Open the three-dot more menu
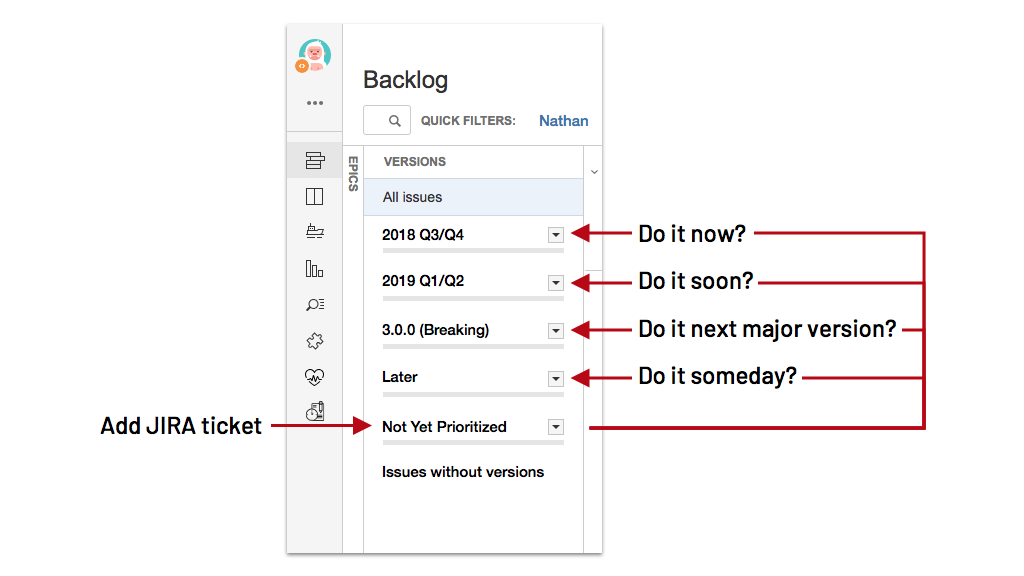1024x576 pixels. point(315,103)
